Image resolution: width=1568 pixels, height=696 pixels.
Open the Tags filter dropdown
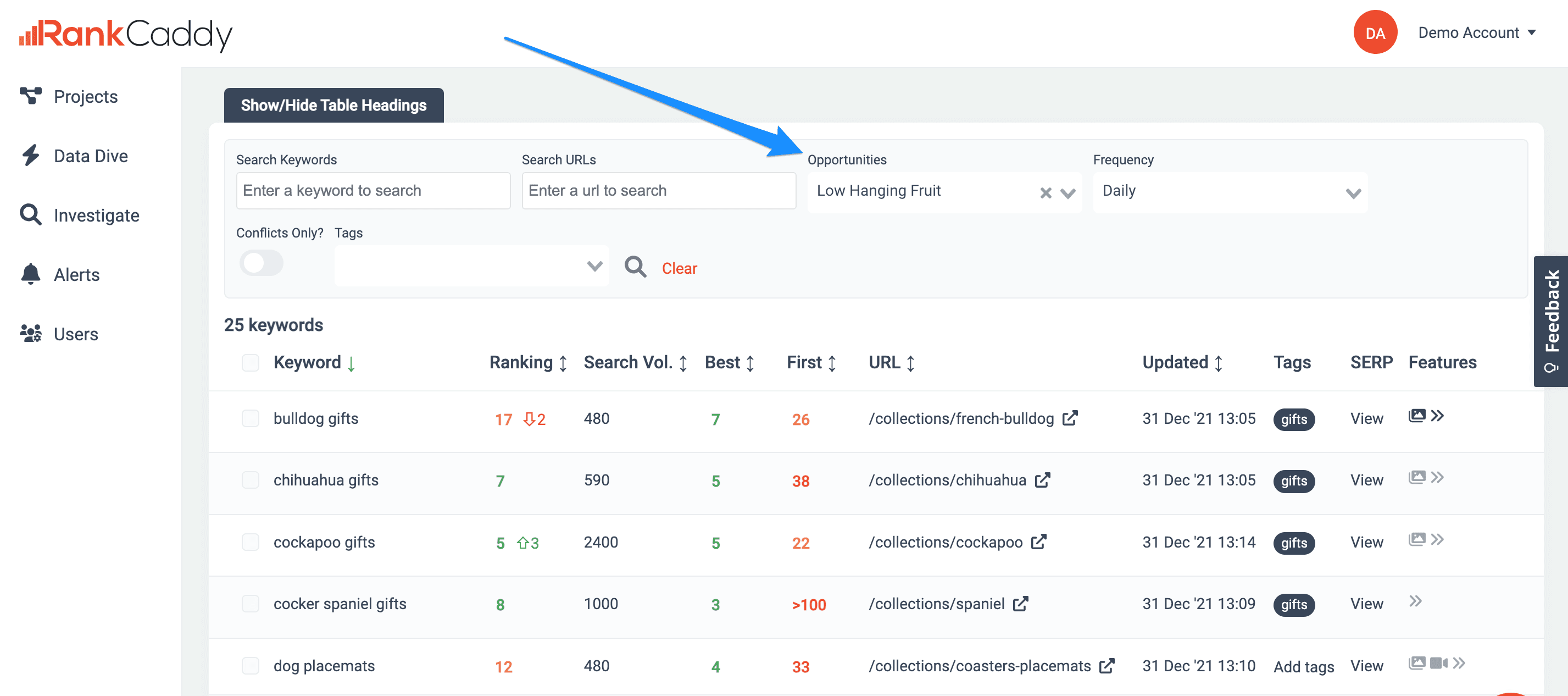tap(472, 266)
